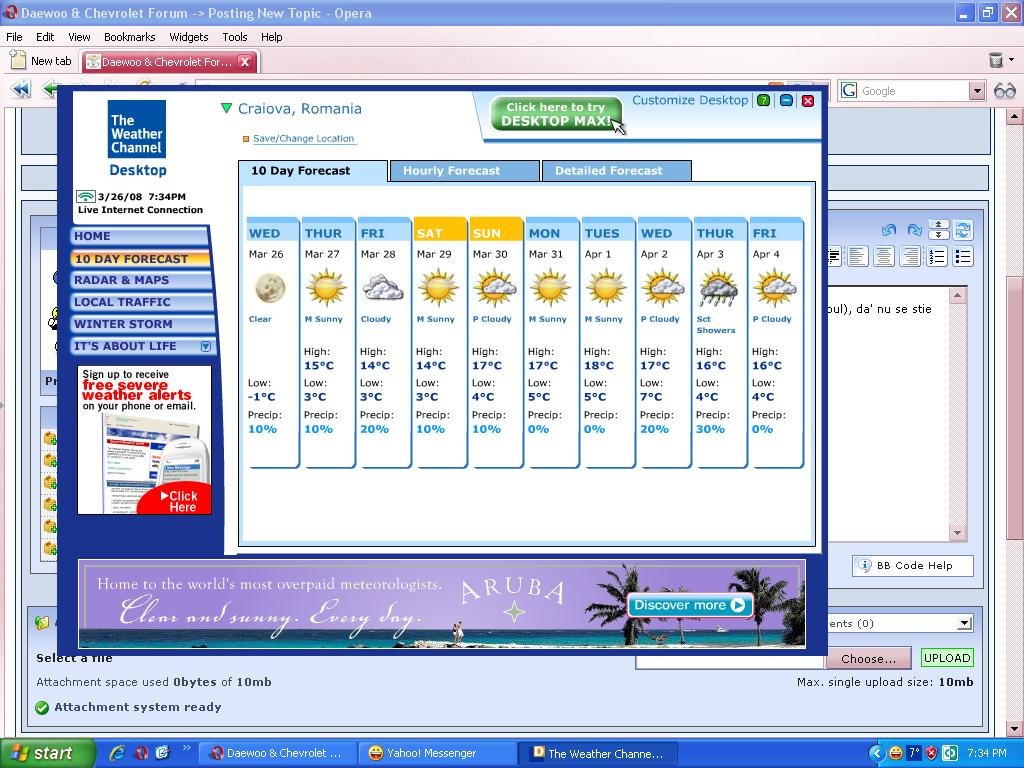Click The Weather Channel Desktop logo
This screenshot has height=768, width=1024.
point(137,138)
